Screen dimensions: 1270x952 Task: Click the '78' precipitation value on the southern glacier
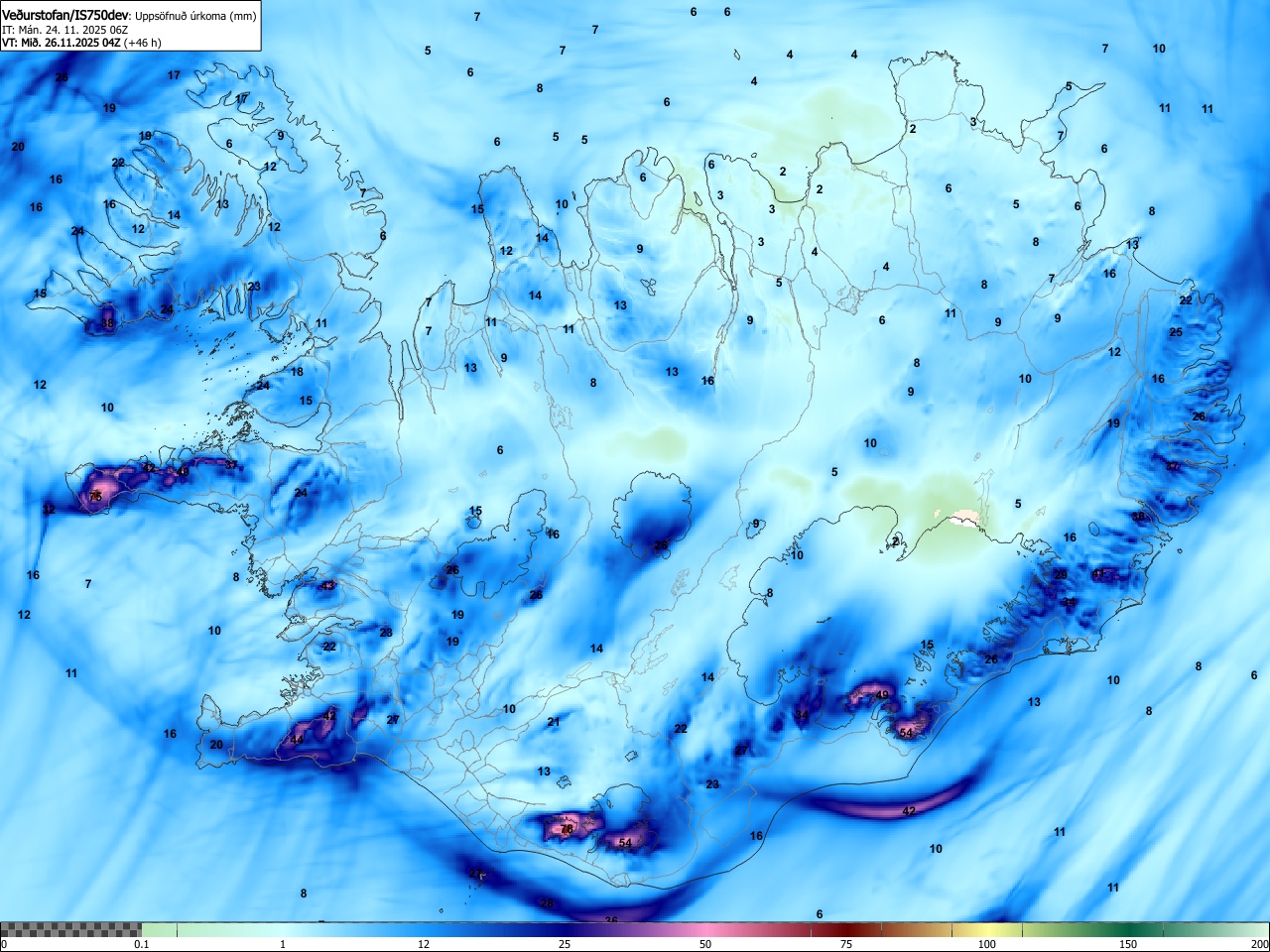pos(568,829)
